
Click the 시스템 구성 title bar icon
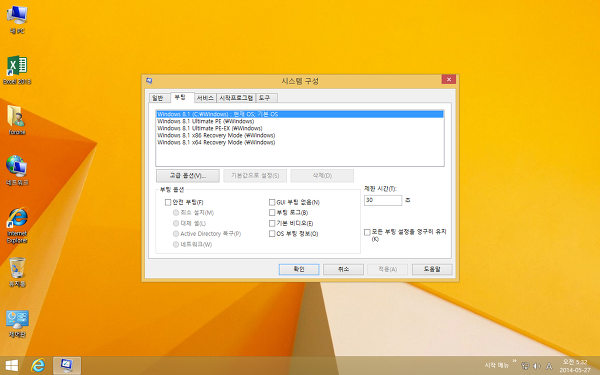[x=149, y=81]
